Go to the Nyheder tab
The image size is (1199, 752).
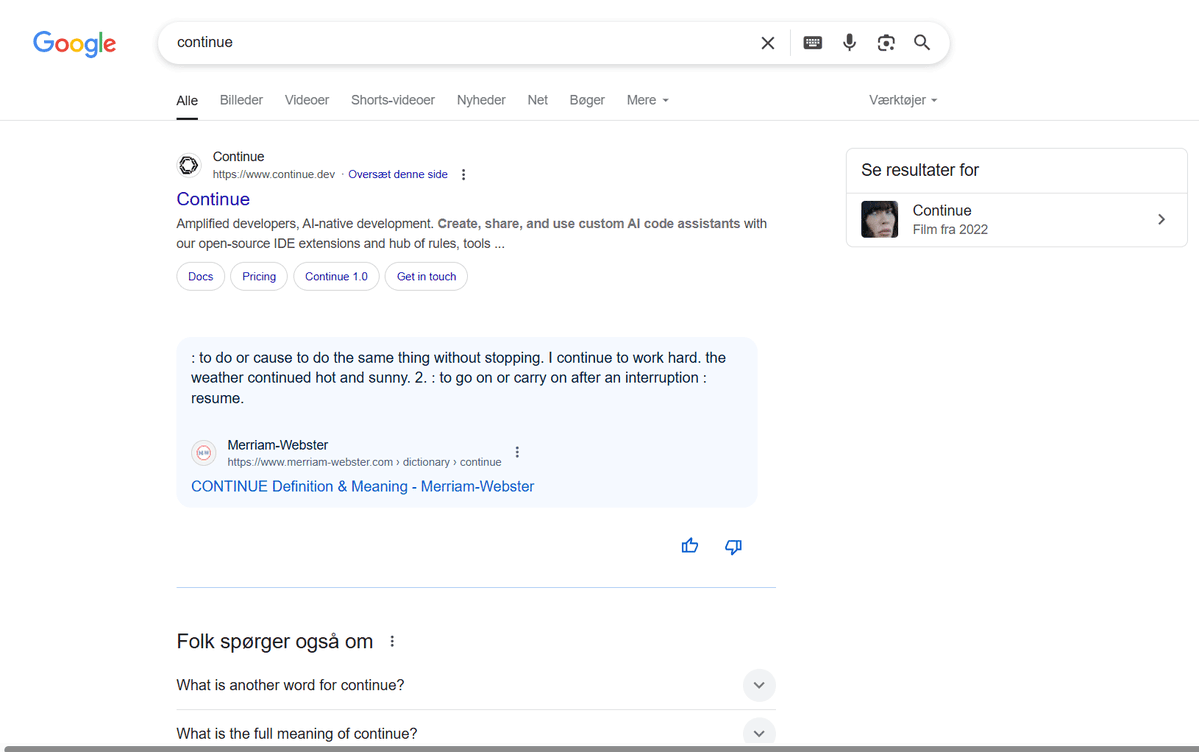coord(481,100)
